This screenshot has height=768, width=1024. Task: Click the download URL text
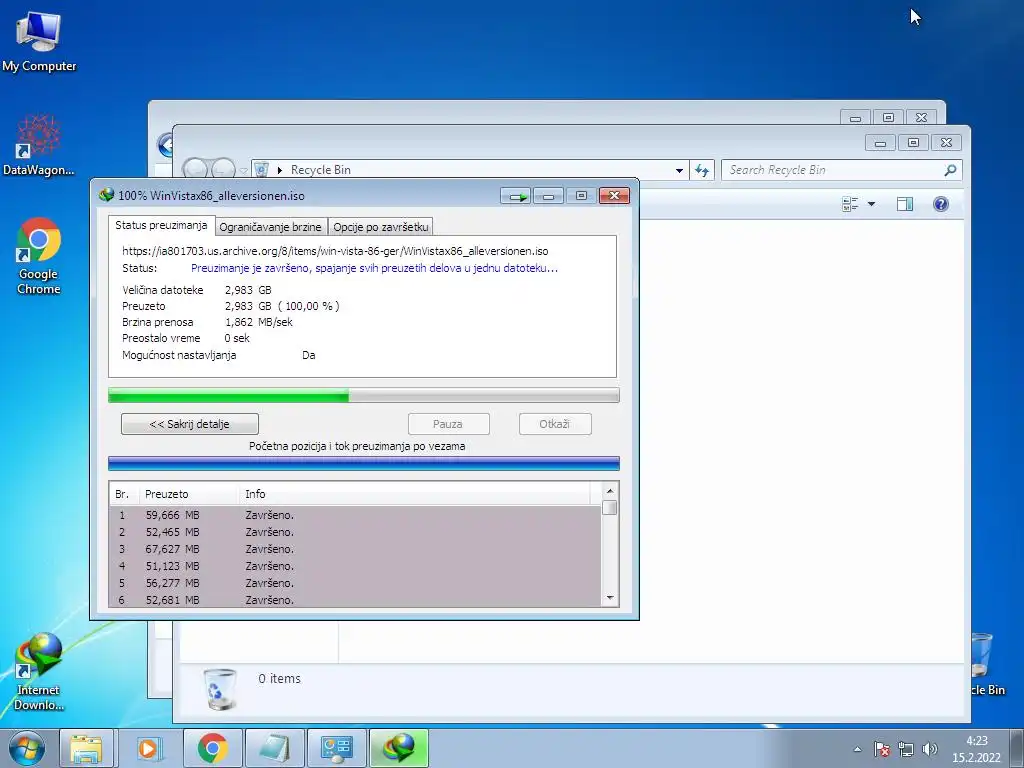pyautogui.click(x=335, y=251)
